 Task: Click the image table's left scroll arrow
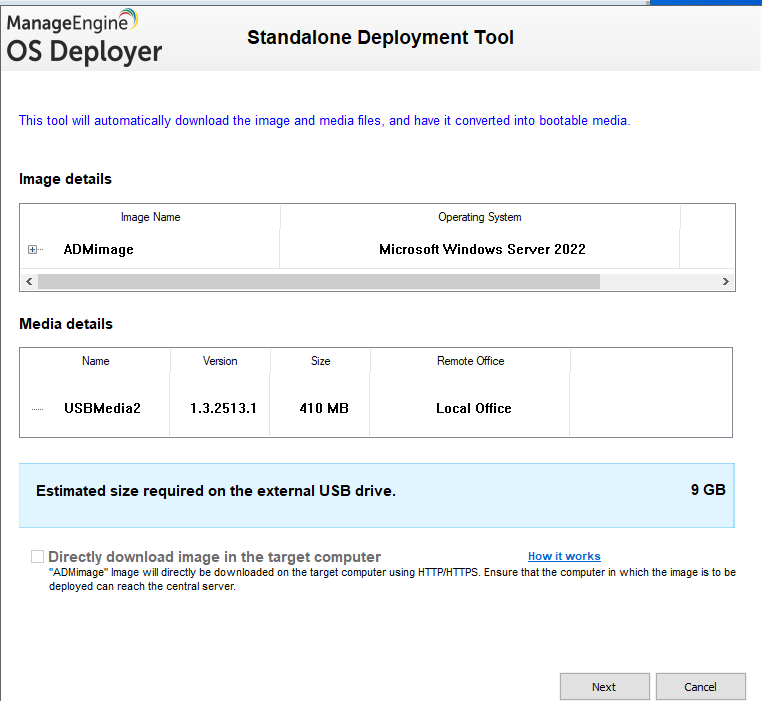(29, 281)
